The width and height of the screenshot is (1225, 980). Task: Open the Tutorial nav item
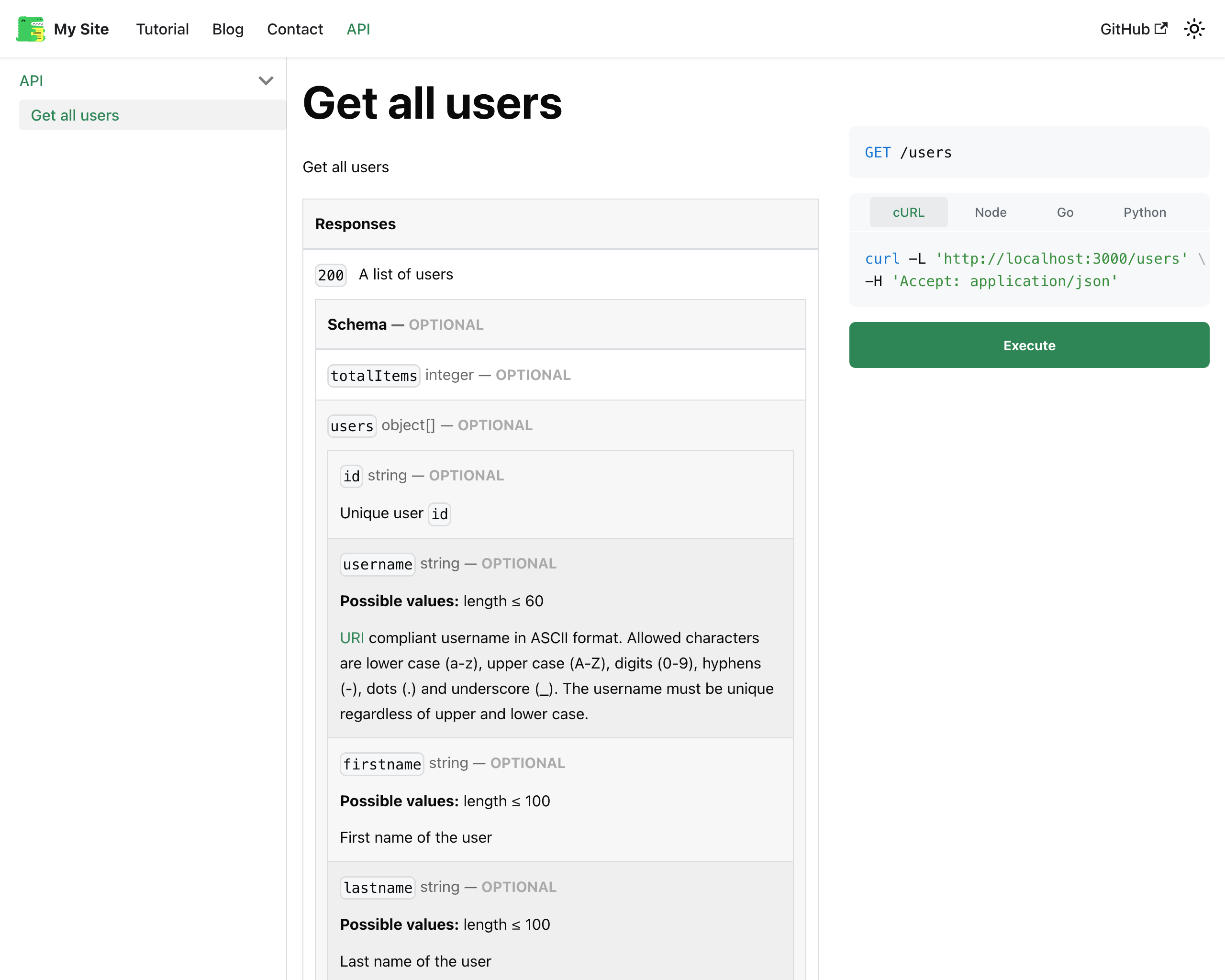(162, 29)
